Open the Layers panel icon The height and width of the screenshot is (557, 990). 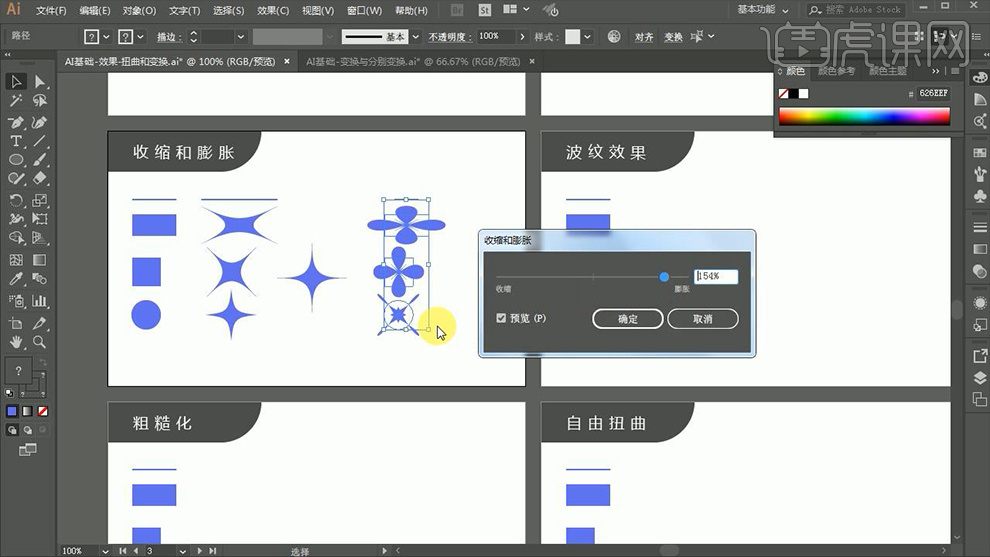click(979, 378)
